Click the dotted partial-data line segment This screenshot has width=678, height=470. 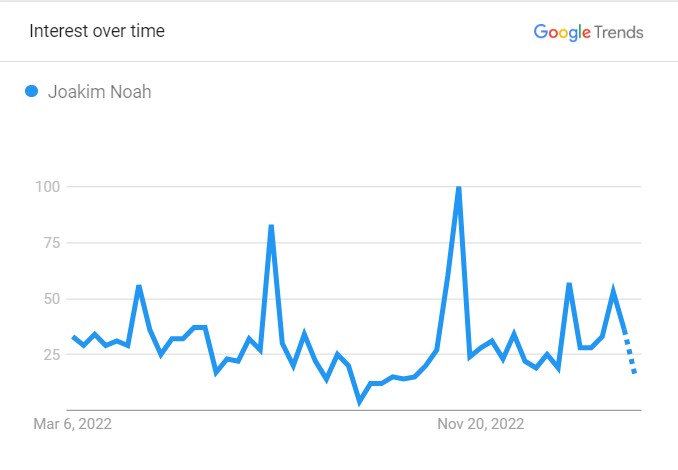(x=630, y=353)
